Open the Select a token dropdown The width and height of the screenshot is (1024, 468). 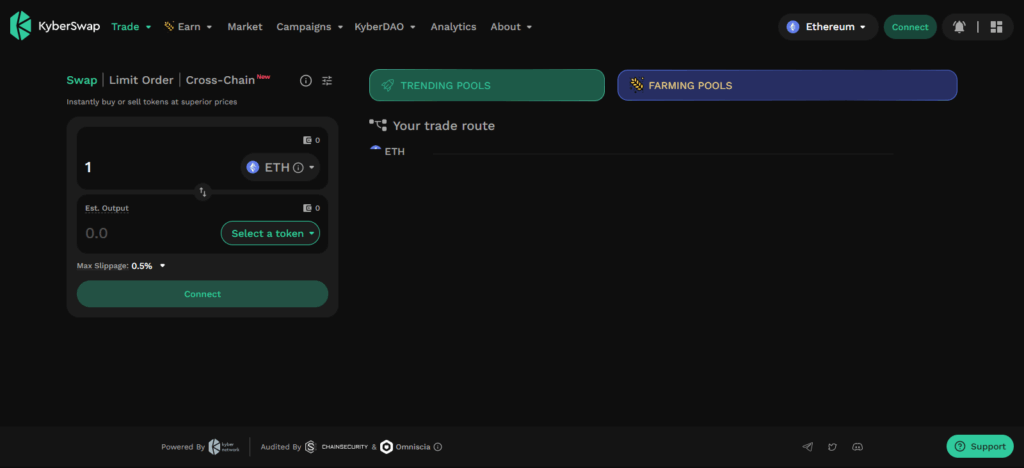click(270, 233)
